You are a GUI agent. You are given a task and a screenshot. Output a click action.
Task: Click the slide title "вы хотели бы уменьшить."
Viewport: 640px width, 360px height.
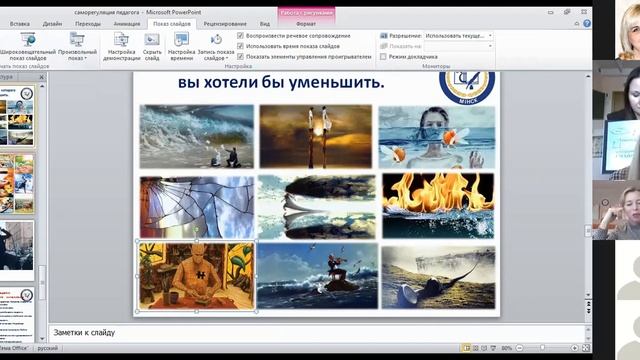281,82
